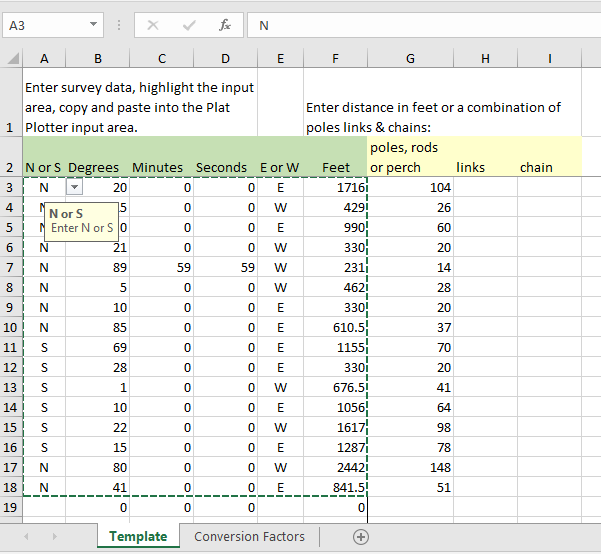
Task: Select cell containing 2442 feet
Action: 336,468
